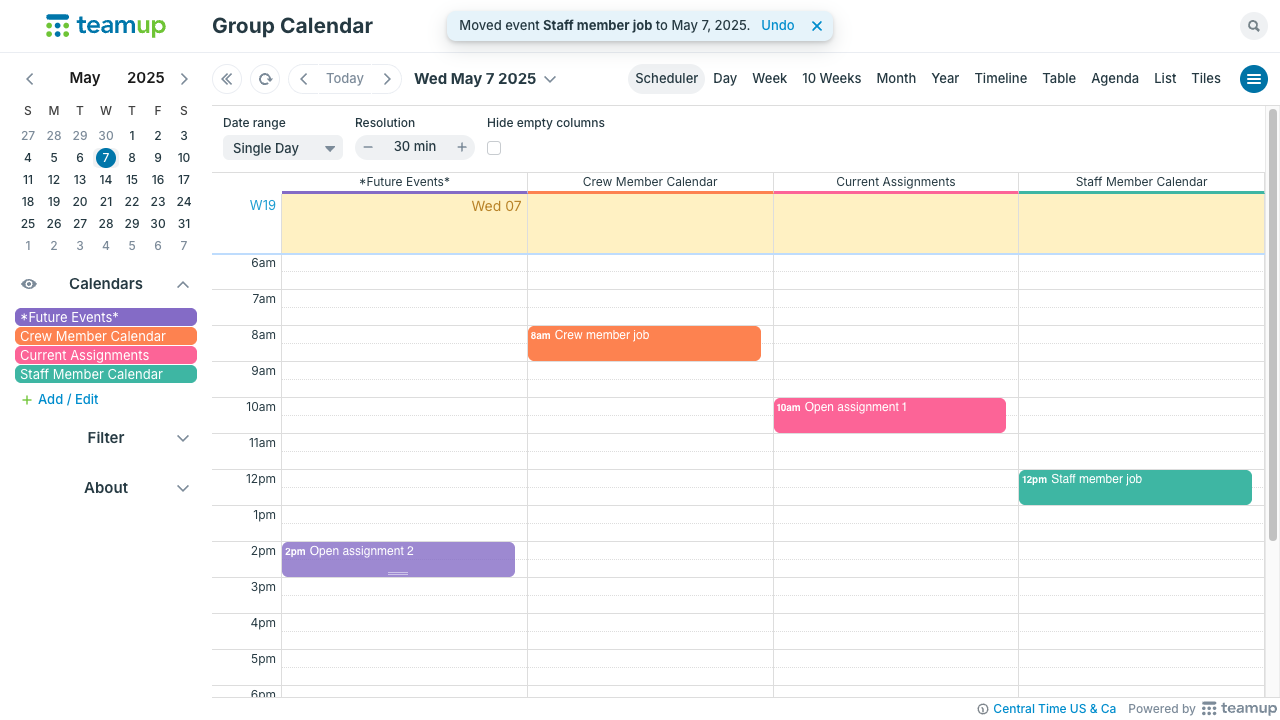This screenshot has width=1280, height=720.
Task: Toggle the Hide empty columns checkbox
Action: (494, 148)
